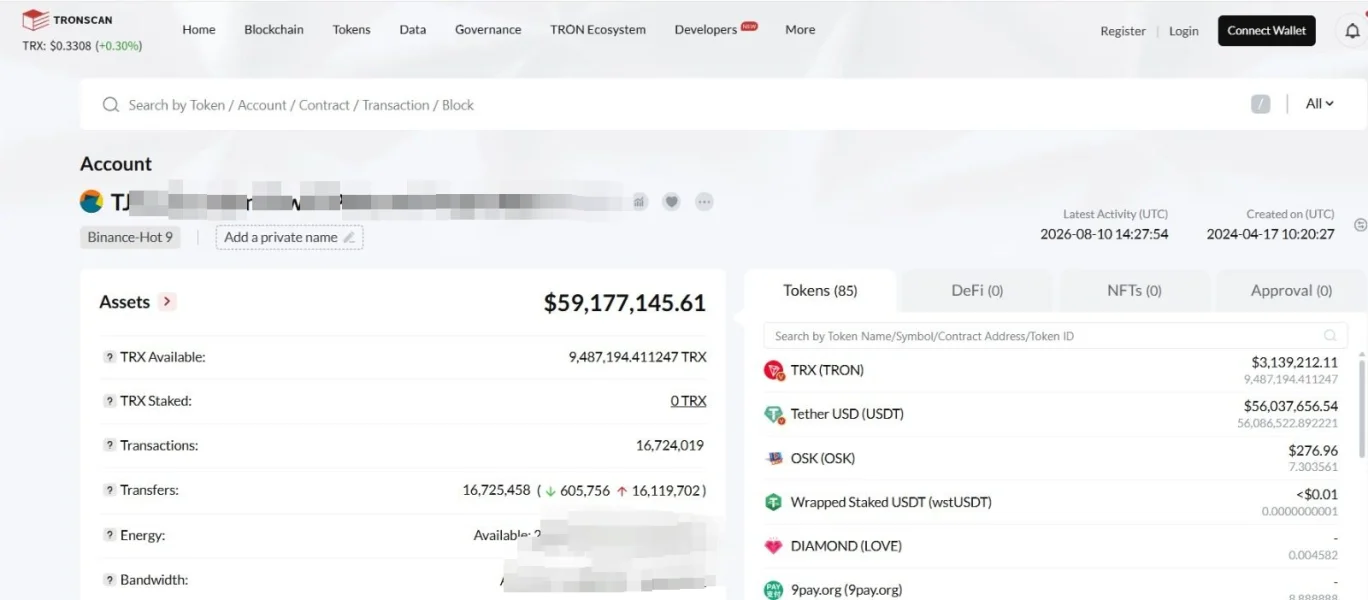This screenshot has height=600, width=1368.
Task: Open the More menu
Action: [800, 30]
